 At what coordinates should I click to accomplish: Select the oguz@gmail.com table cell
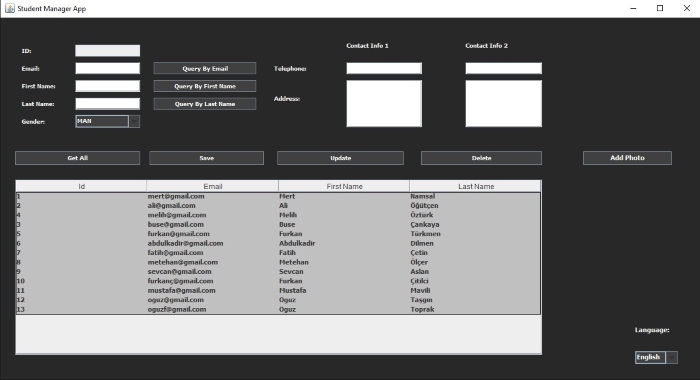pos(212,300)
